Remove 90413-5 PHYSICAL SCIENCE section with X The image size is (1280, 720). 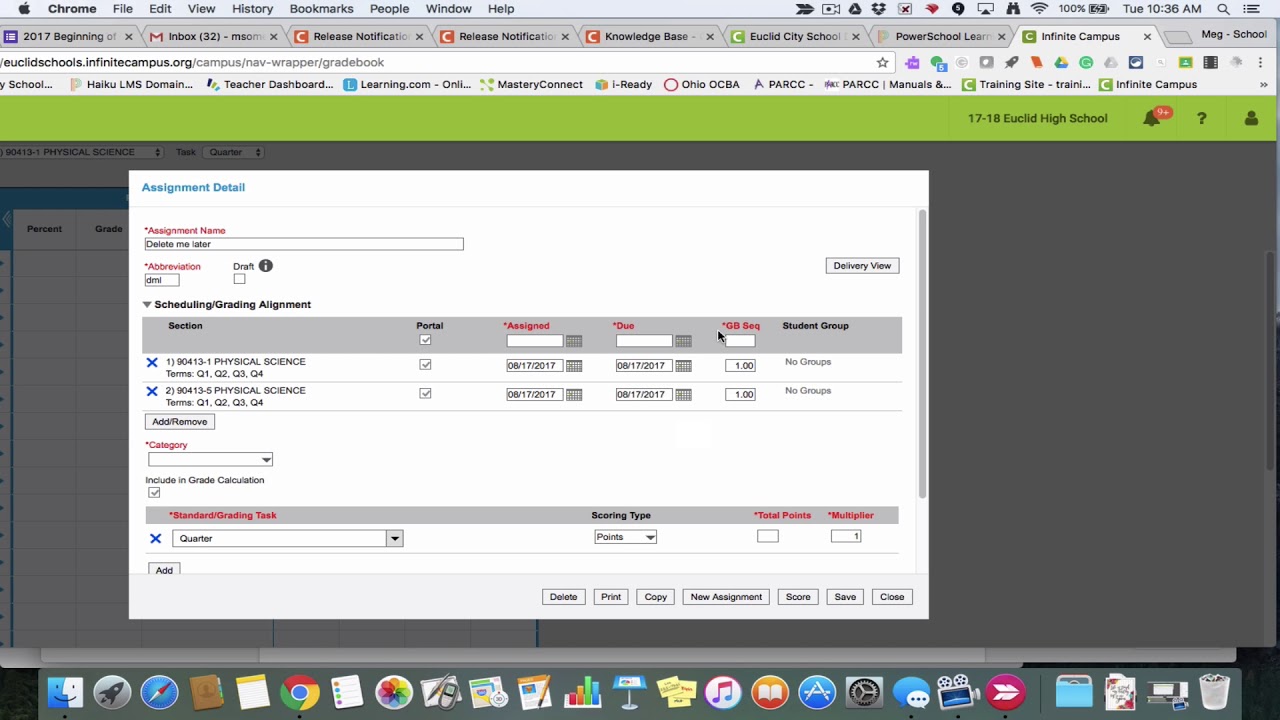[x=152, y=391]
